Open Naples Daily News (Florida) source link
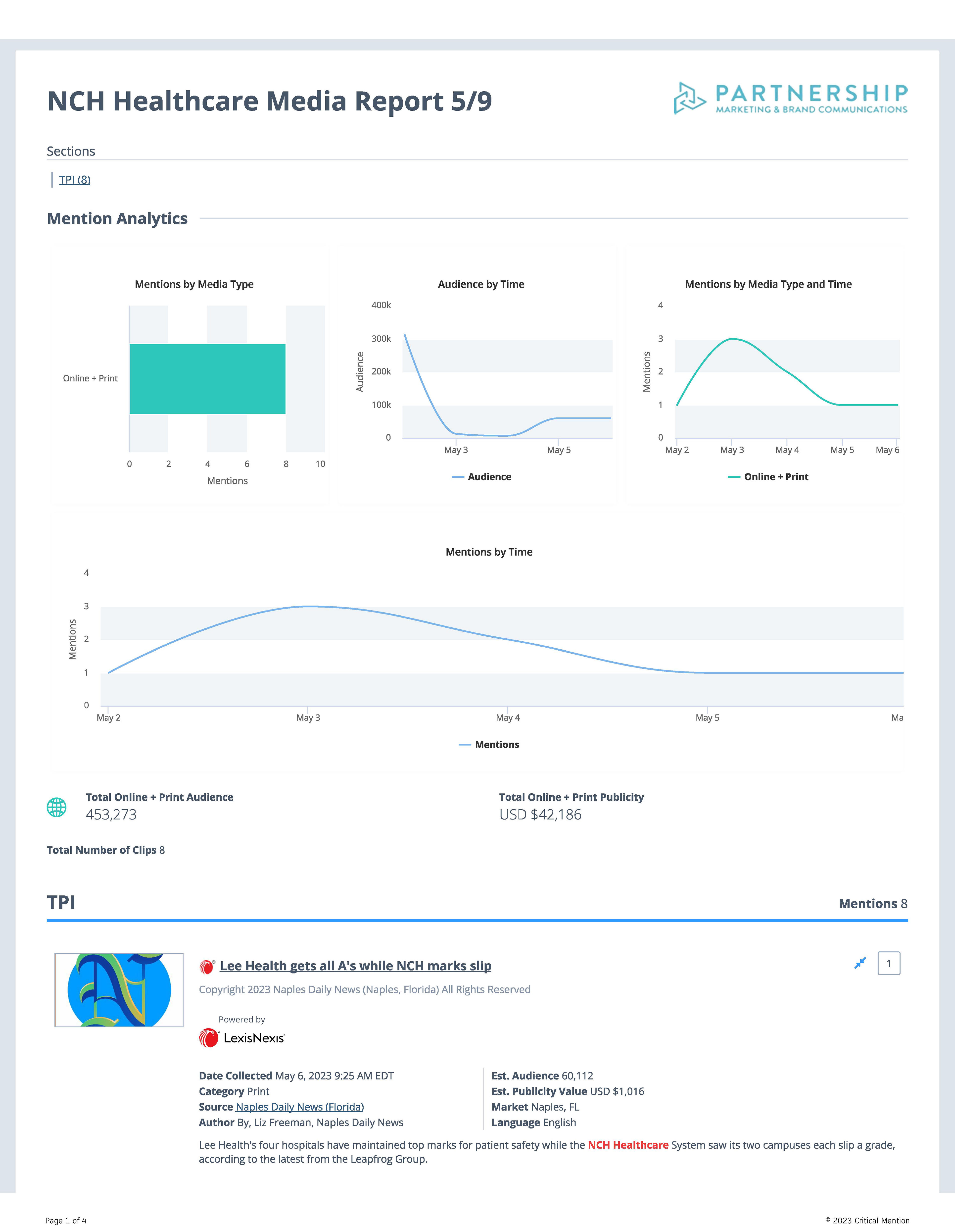Image resolution: width=955 pixels, height=1232 pixels. pos(299,1107)
